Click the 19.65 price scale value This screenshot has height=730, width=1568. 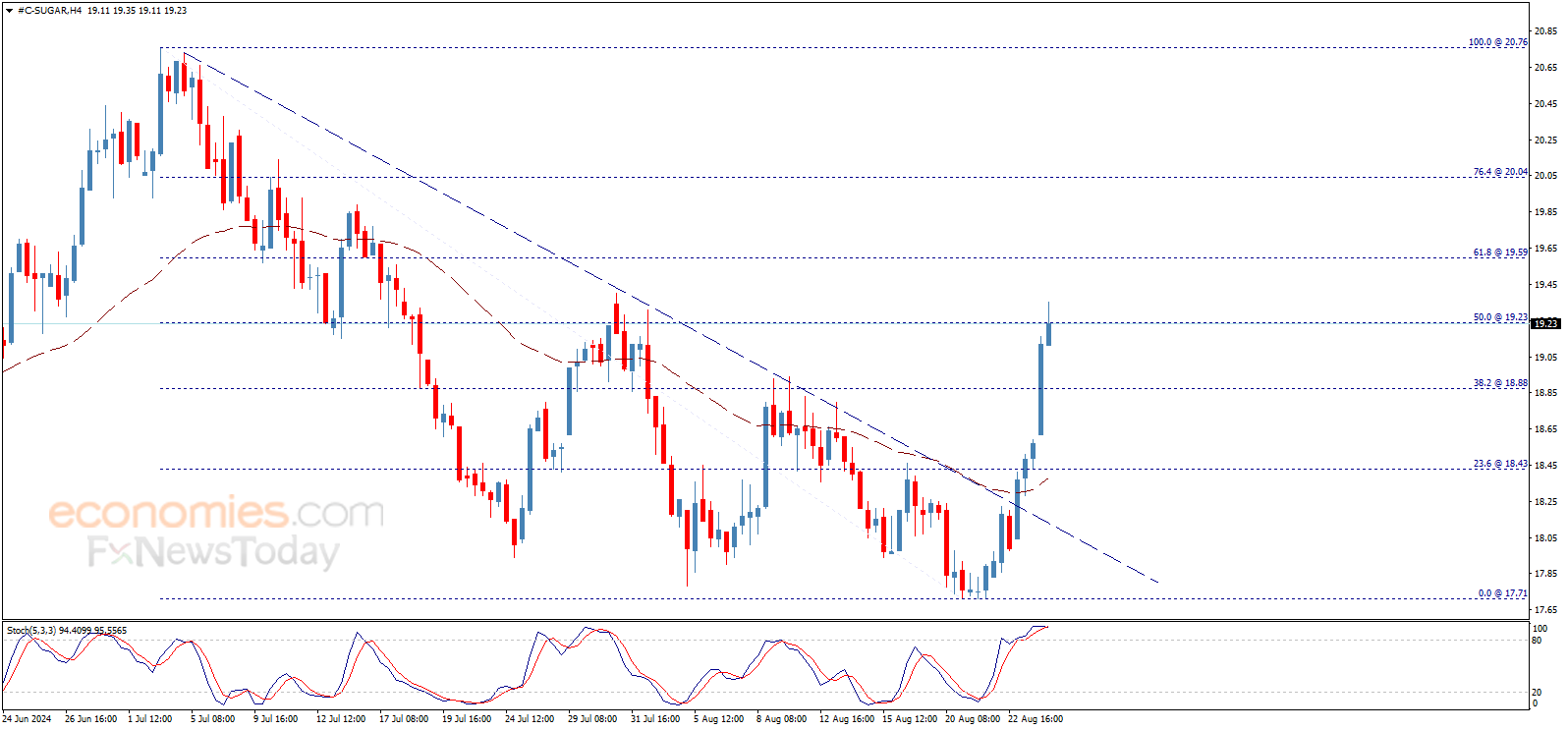click(x=1545, y=249)
